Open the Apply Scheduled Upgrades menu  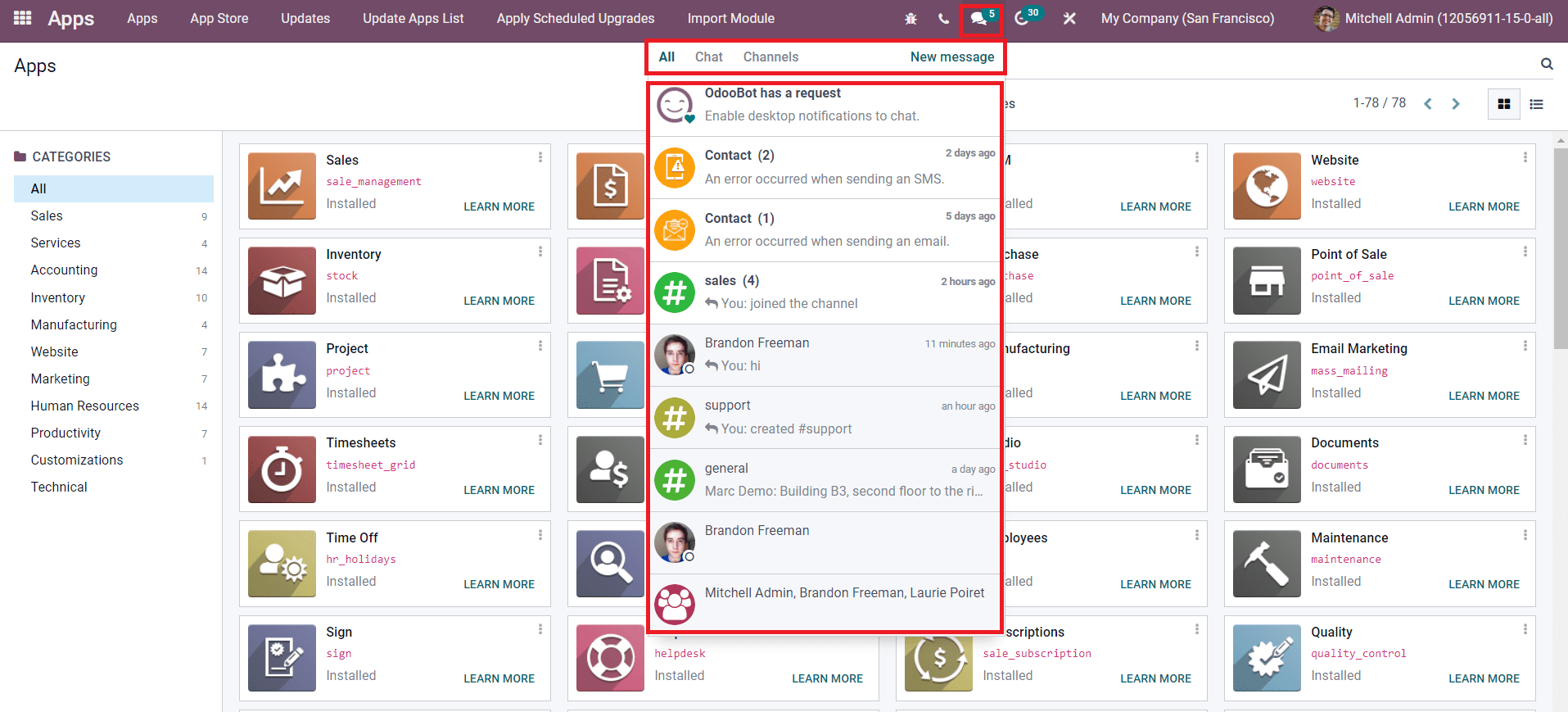(576, 18)
